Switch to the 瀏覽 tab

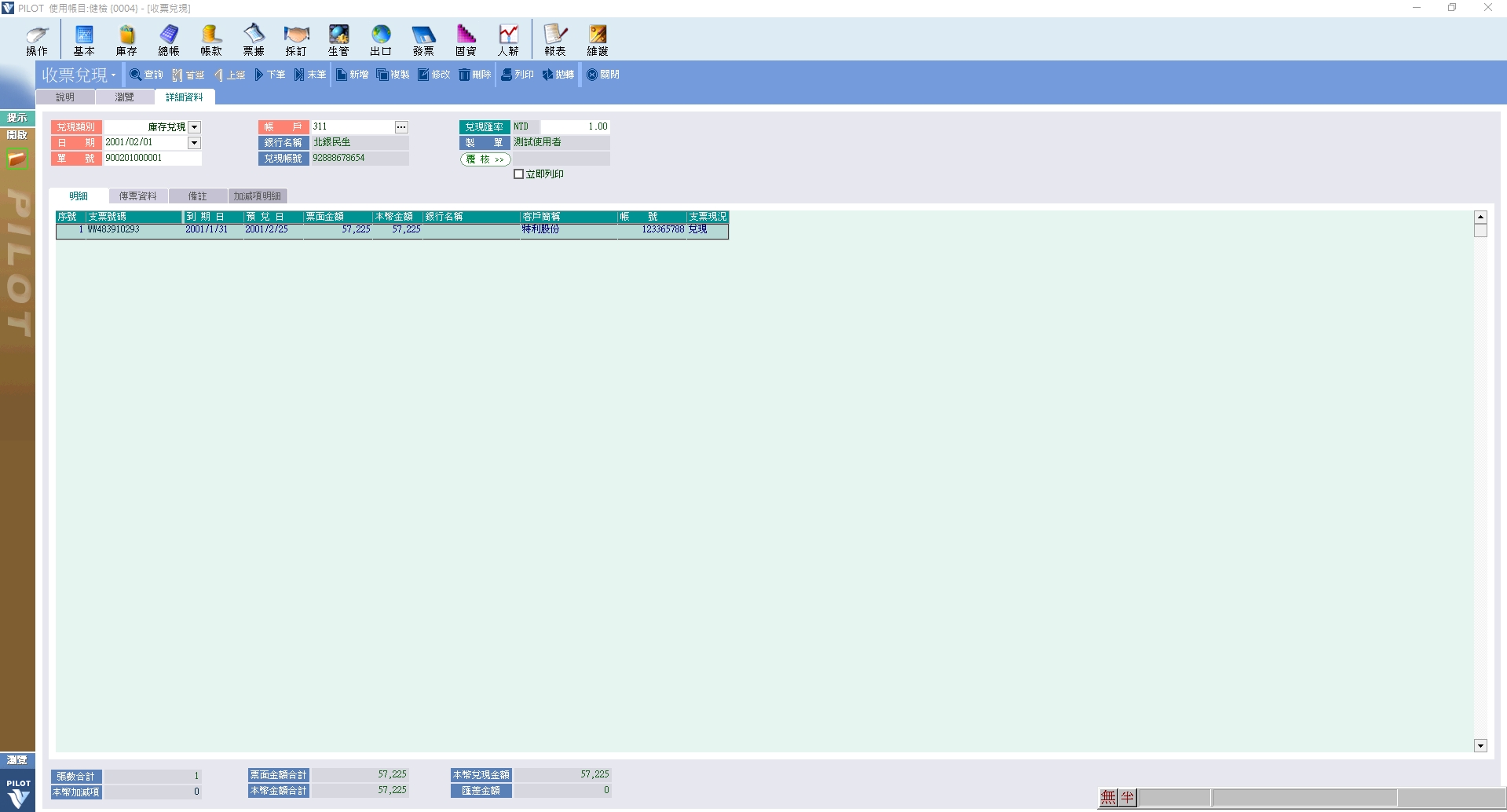[x=124, y=97]
